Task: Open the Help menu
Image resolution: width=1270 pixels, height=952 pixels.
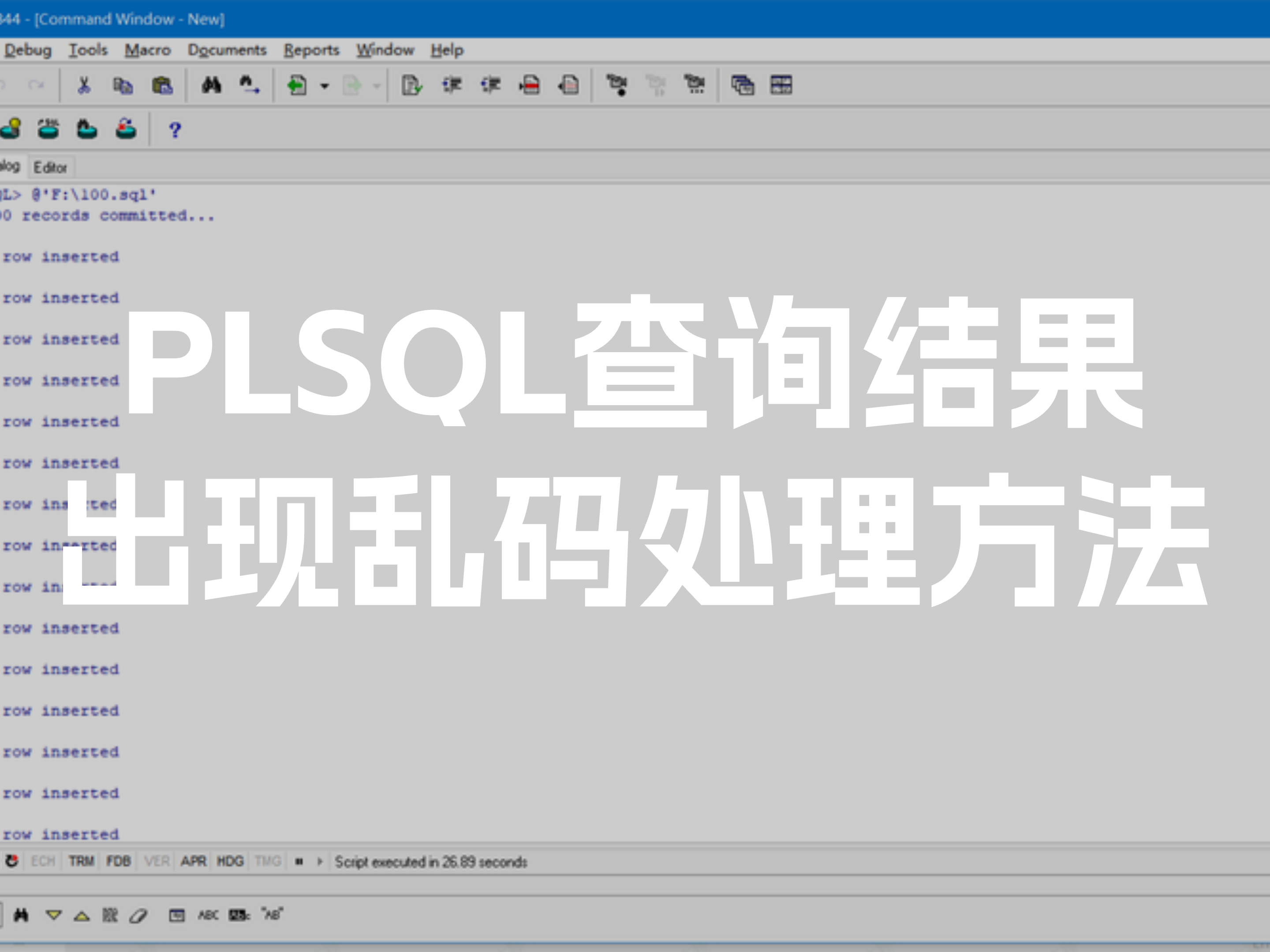Action: pos(447,51)
